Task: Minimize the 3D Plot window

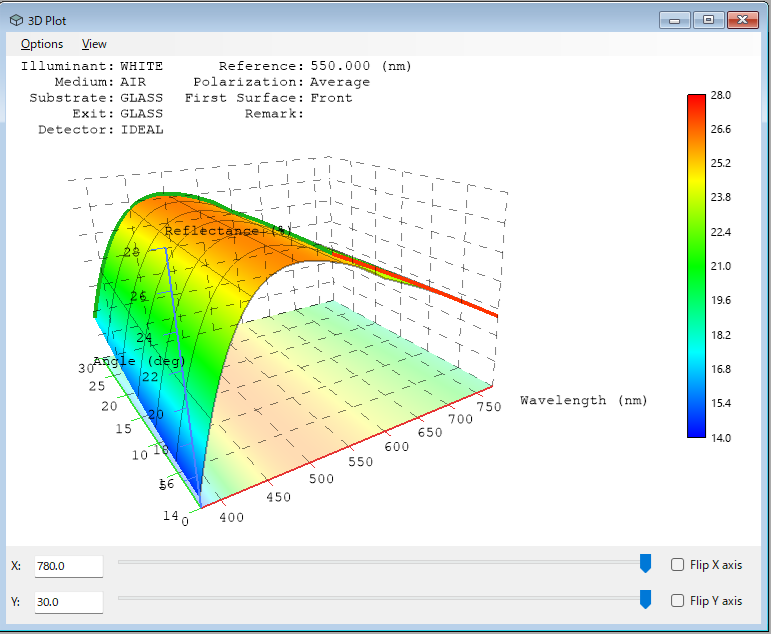Action: 675,20
